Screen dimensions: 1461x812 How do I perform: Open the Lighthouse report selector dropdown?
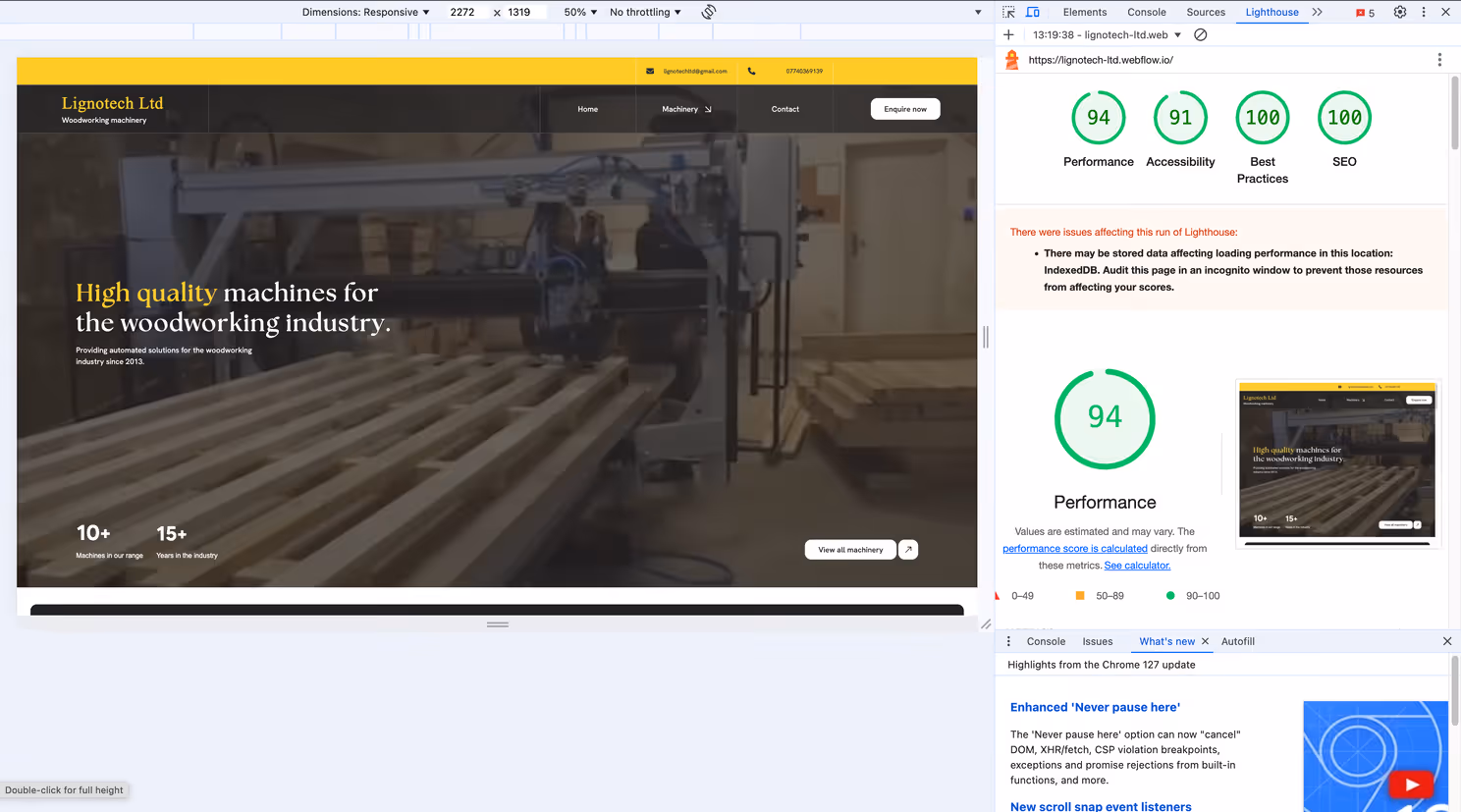coord(1107,34)
